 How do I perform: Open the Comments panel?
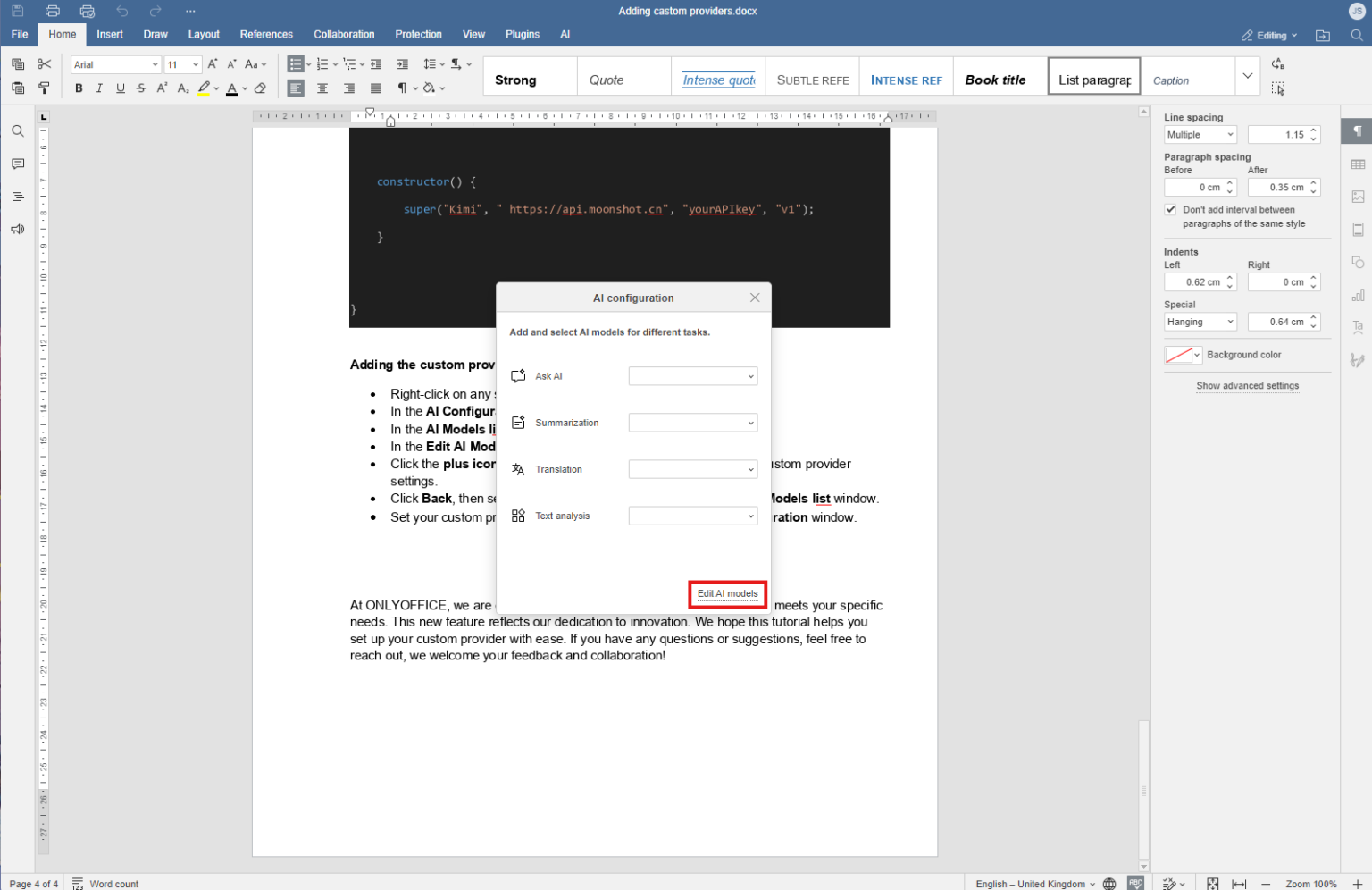coord(17,164)
